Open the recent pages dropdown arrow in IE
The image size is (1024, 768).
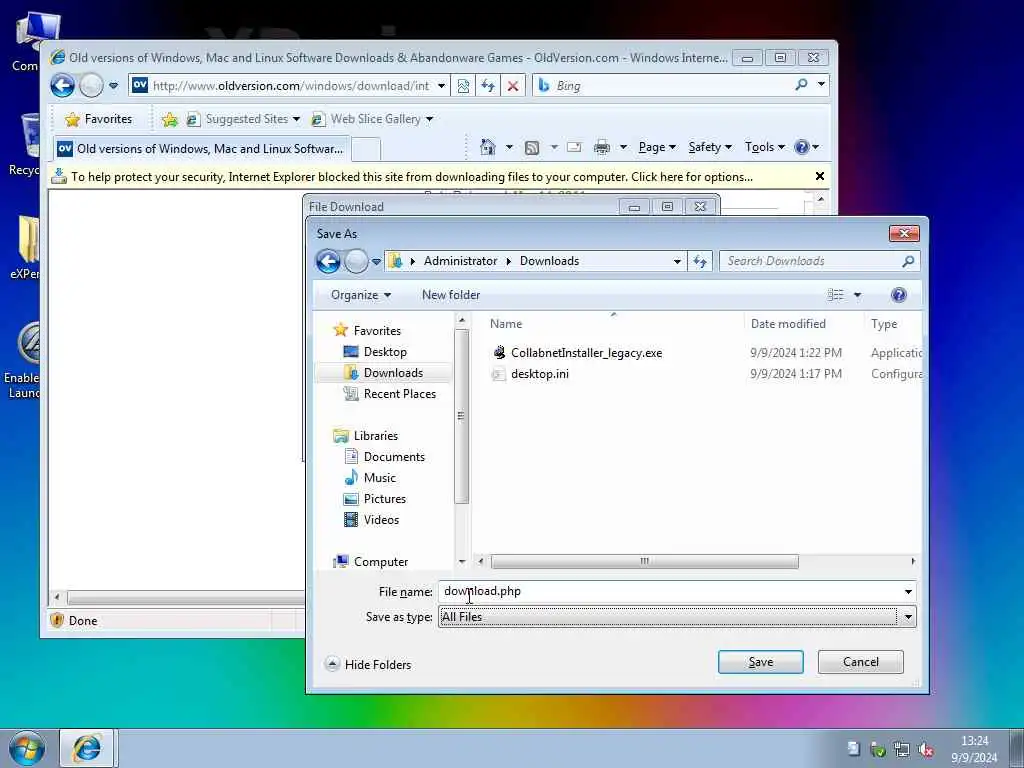click(x=114, y=86)
